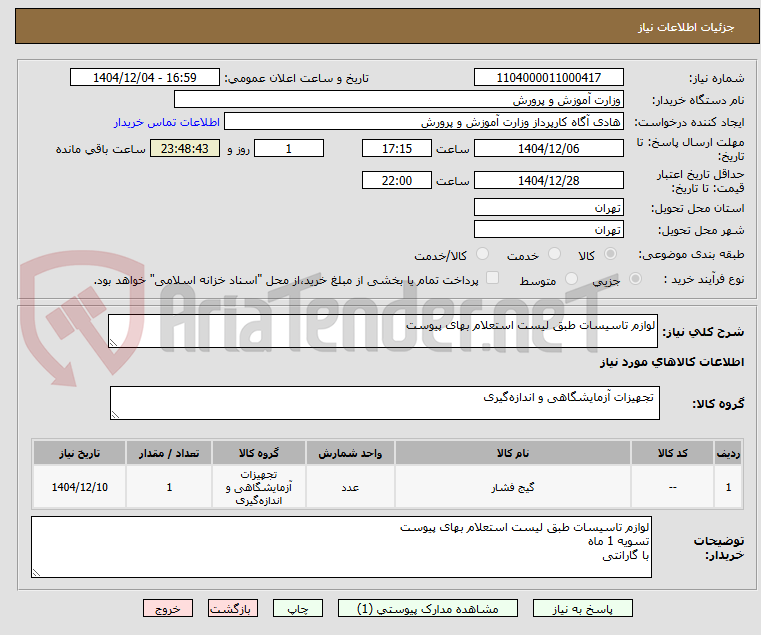
Task: Click the deadline time field 17:15
Action: pos(397,149)
